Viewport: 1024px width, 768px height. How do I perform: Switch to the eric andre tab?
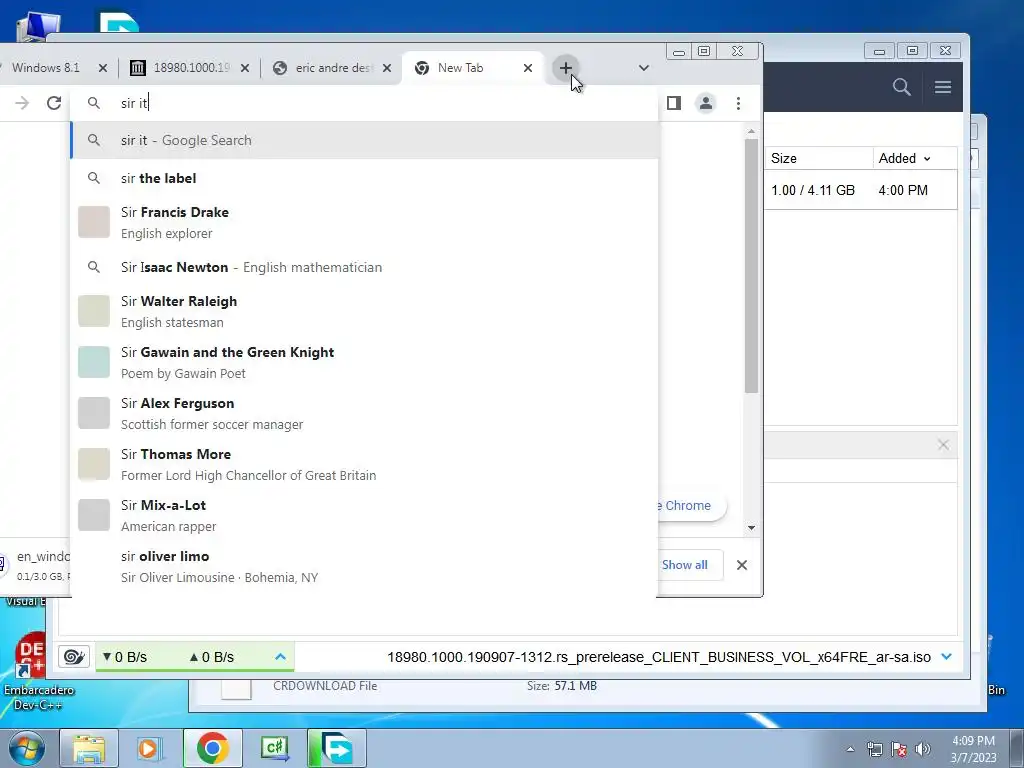tap(332, 68)
